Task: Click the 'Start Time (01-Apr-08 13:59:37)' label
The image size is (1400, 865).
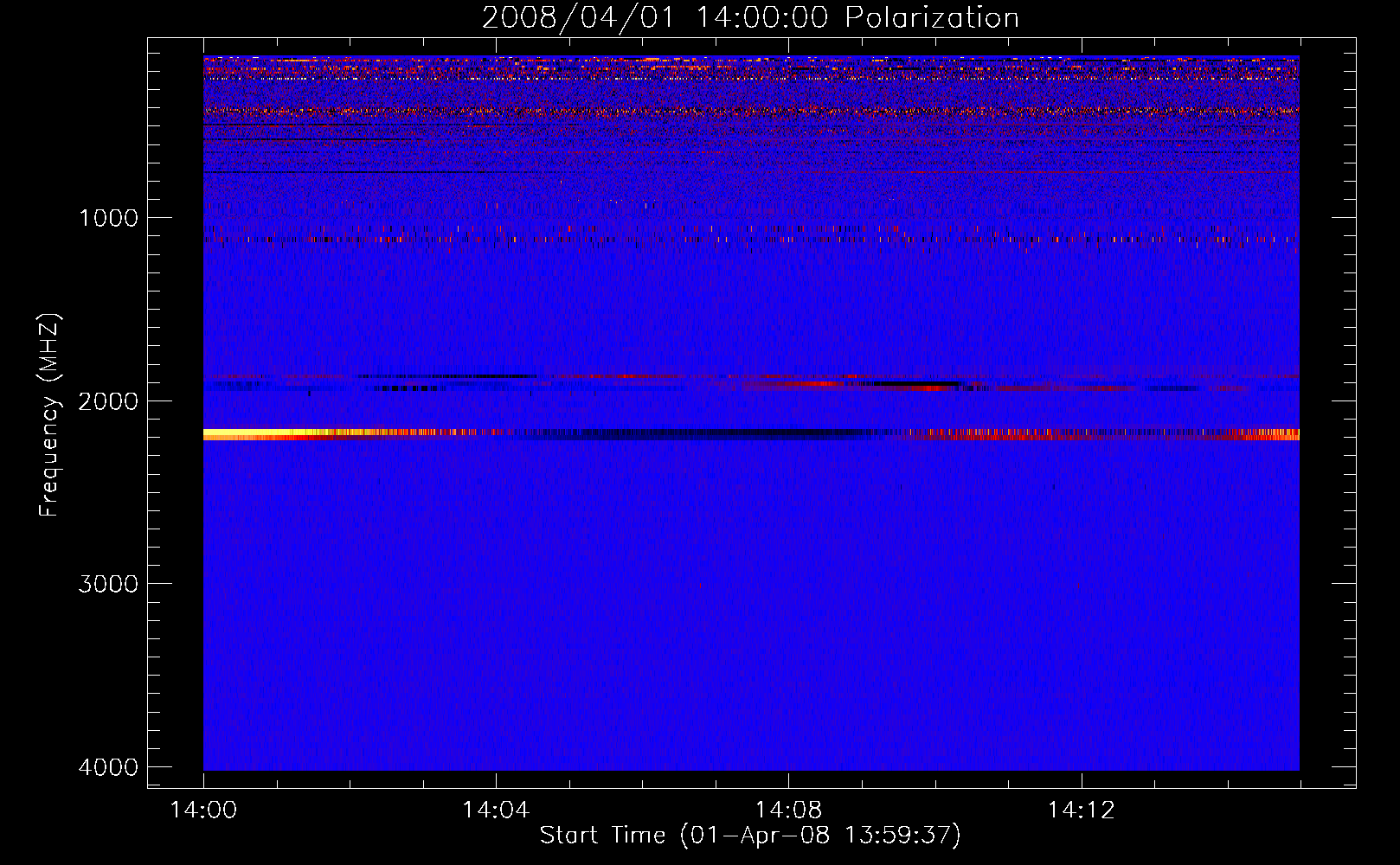Action: tap(750, 836)
